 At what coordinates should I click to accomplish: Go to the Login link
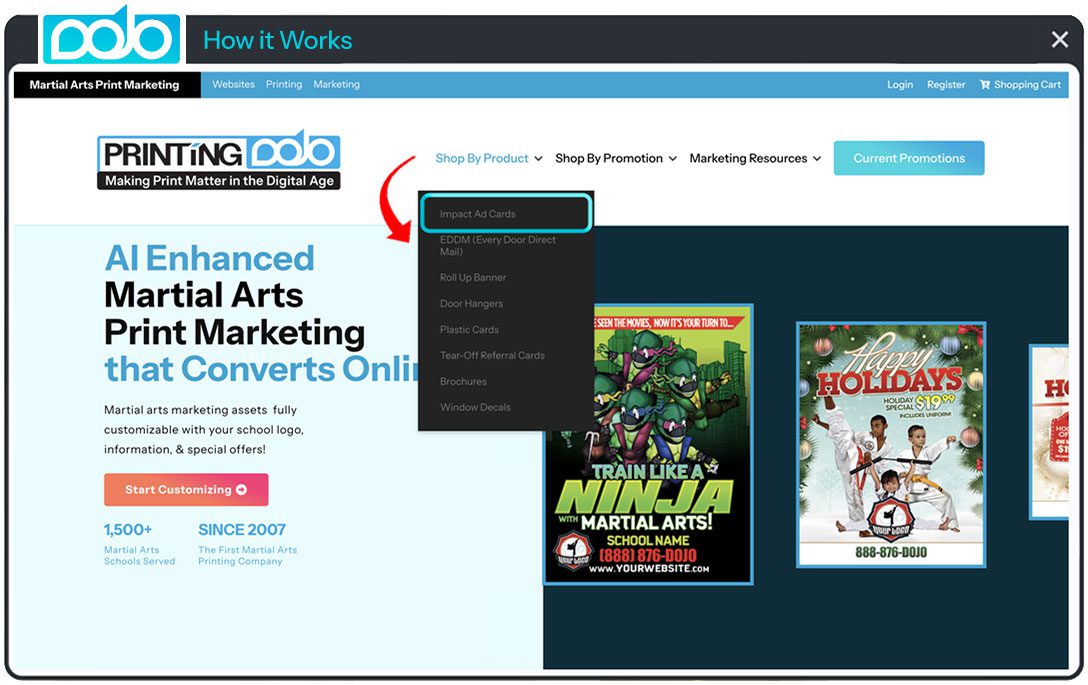pos(899,85)
